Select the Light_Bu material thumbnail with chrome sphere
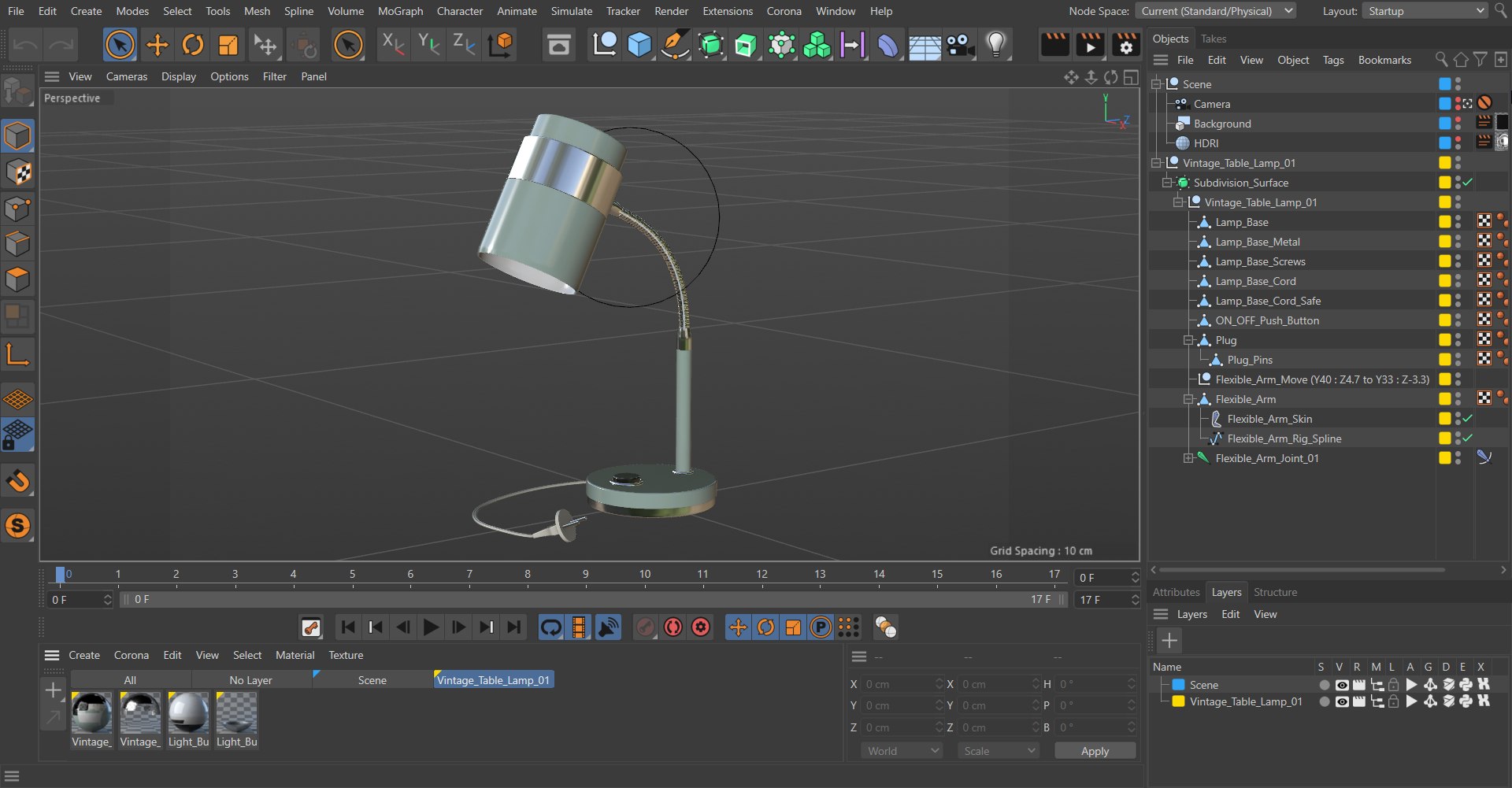The width and height of the screenshot is (1512, 788). [188, 712]
